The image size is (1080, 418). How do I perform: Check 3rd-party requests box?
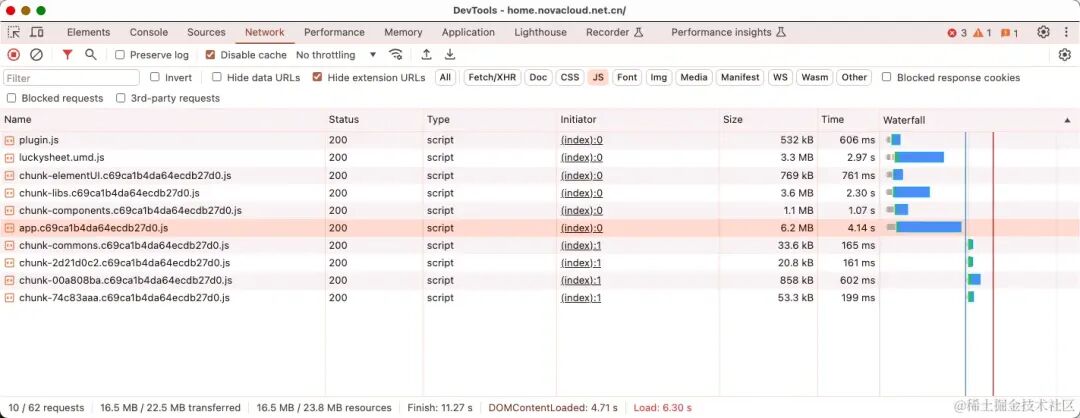121,98
